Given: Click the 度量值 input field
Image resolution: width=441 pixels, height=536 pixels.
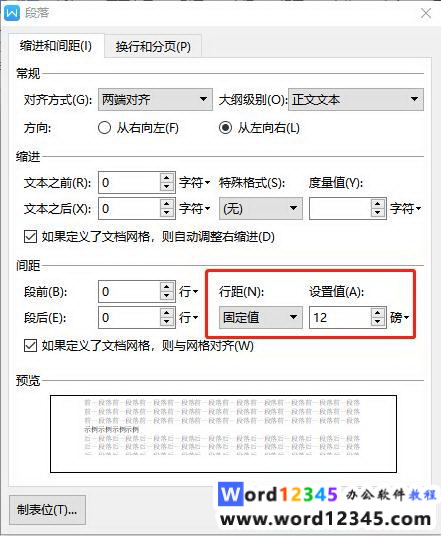Looking at the screenshot, I should click(x=340, y=209).
